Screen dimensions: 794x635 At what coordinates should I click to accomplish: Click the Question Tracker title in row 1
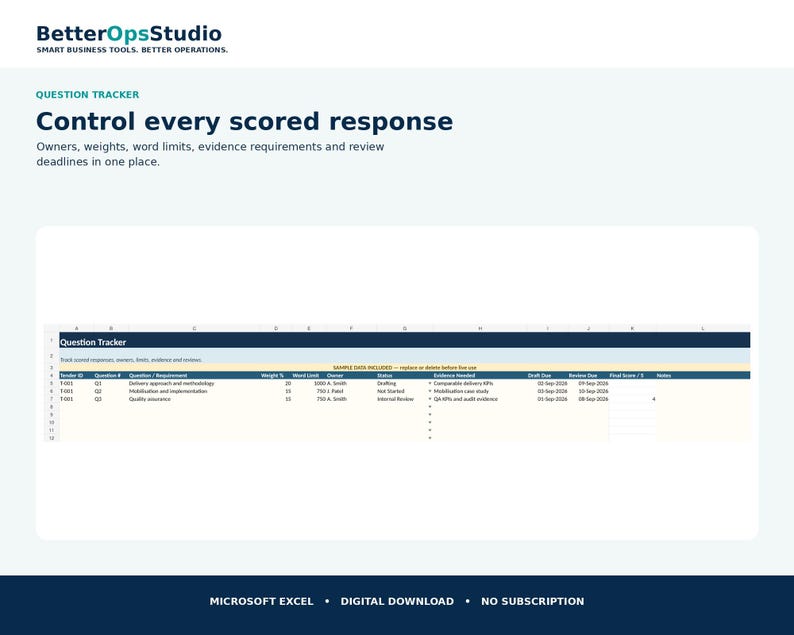93,342
